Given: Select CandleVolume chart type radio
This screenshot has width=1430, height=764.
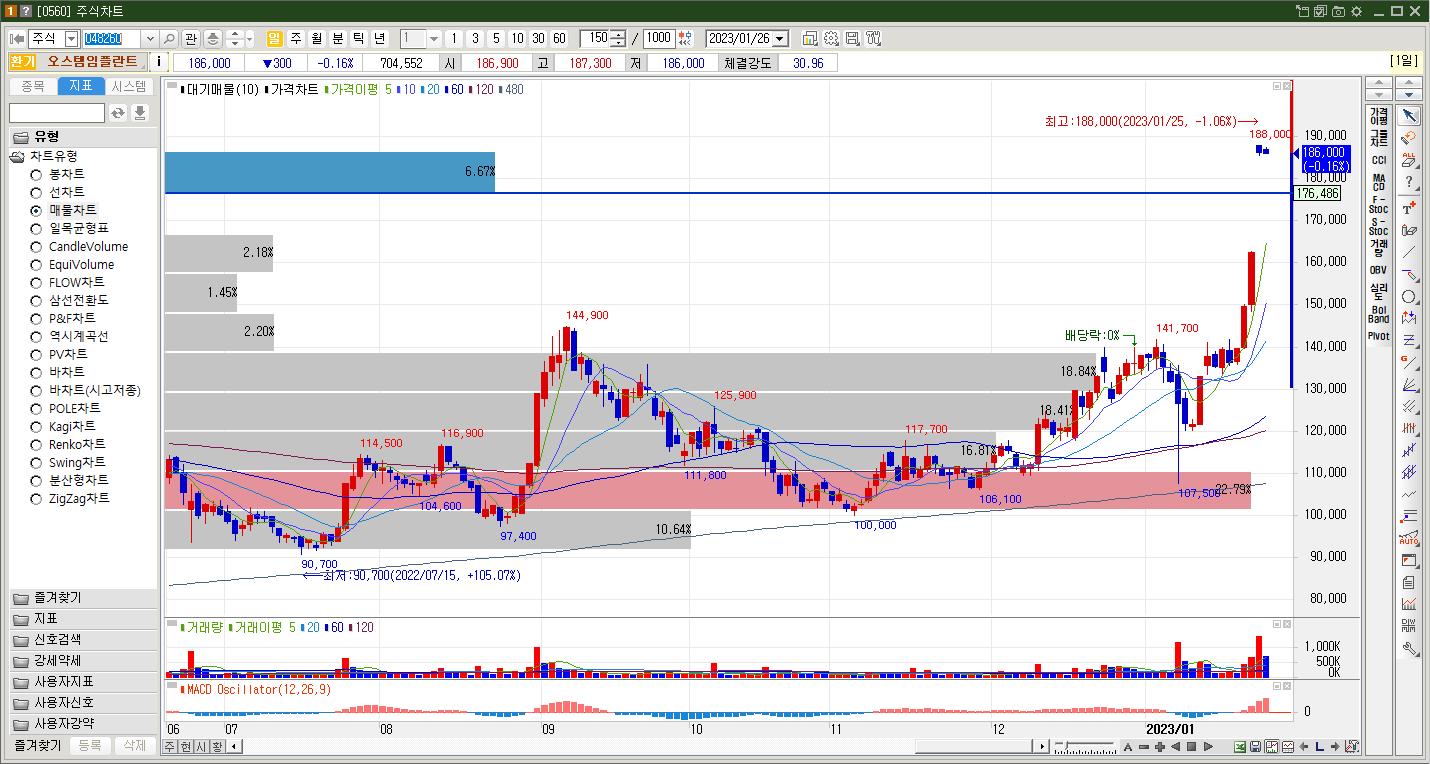Looking at the screenshot, I should pyautogui.click(x=36, y=247).
